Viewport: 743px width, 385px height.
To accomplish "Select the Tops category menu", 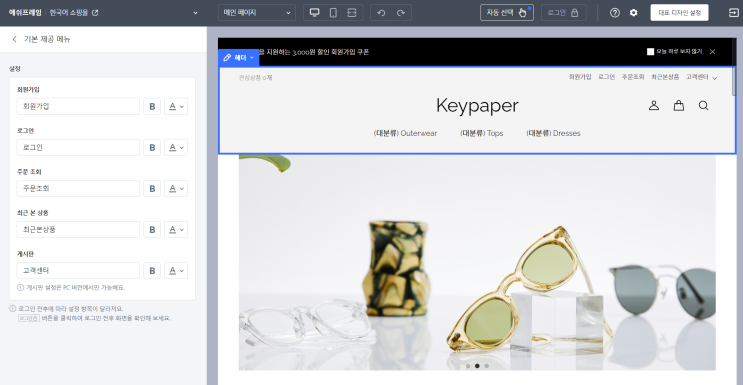I will (x=481, y=133).
